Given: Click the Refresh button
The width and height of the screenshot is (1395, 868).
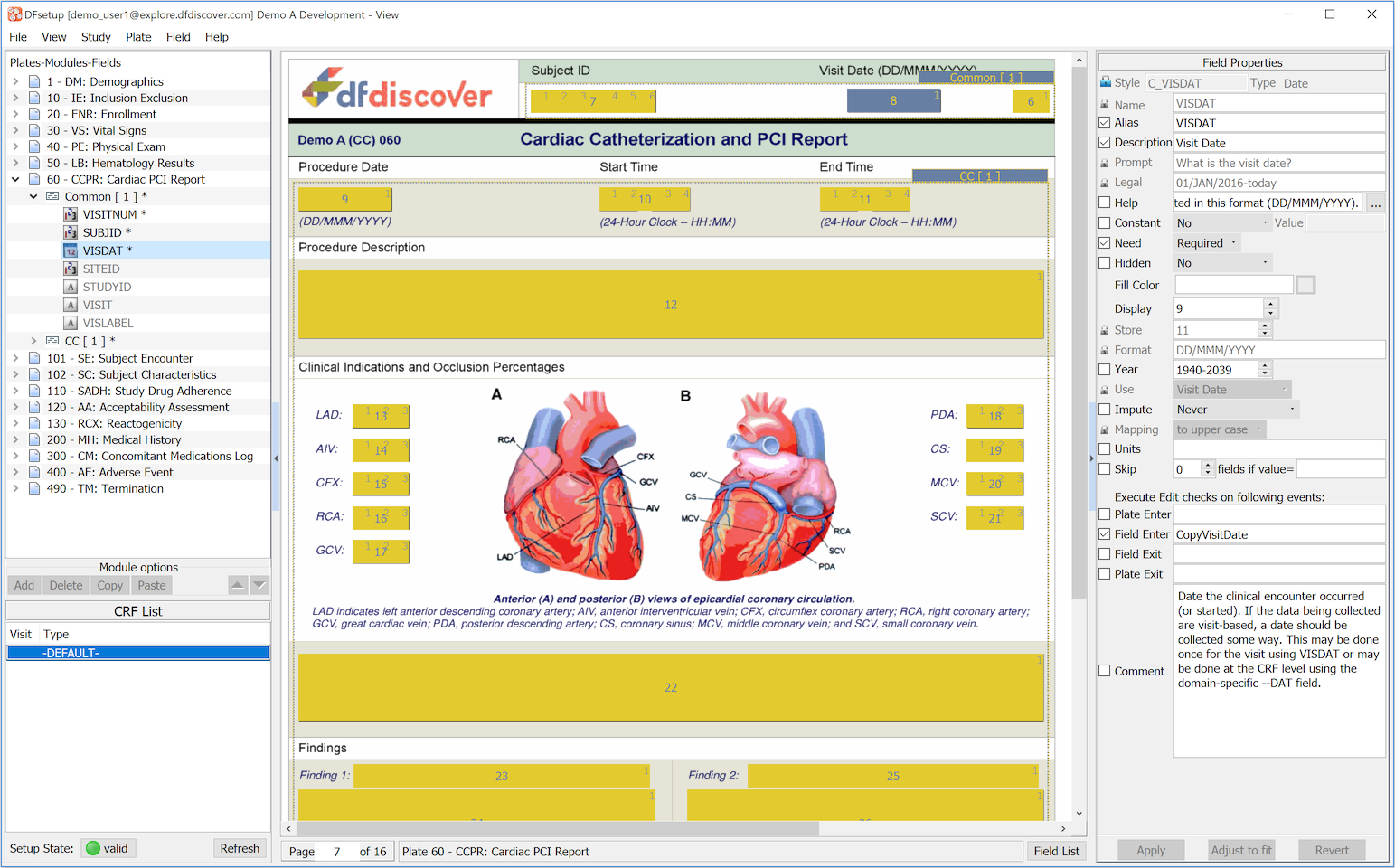Looking at the screenshot, I should [240, 848].
